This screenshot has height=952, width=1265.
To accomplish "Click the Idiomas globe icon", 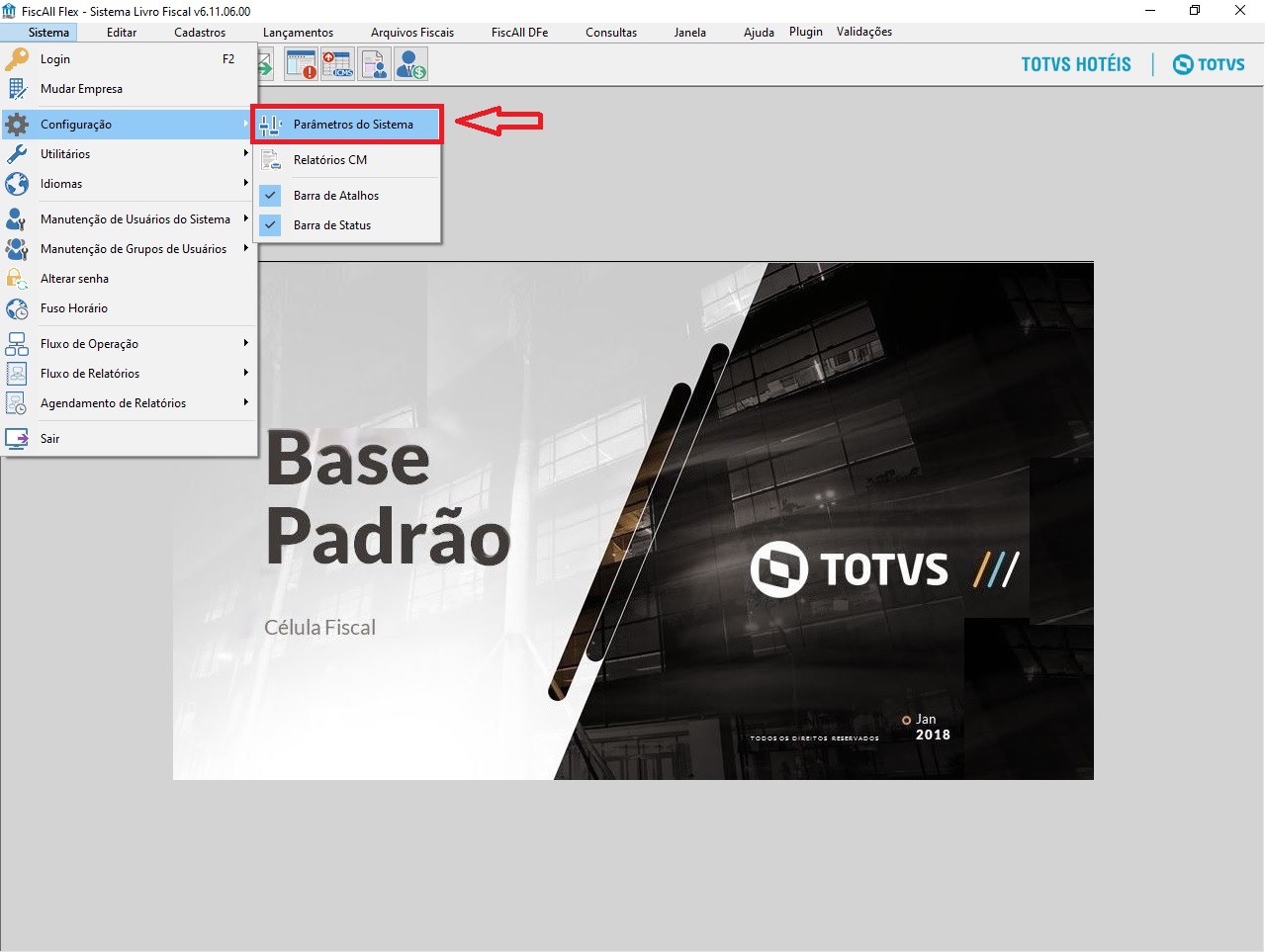I will click(17, 184).
